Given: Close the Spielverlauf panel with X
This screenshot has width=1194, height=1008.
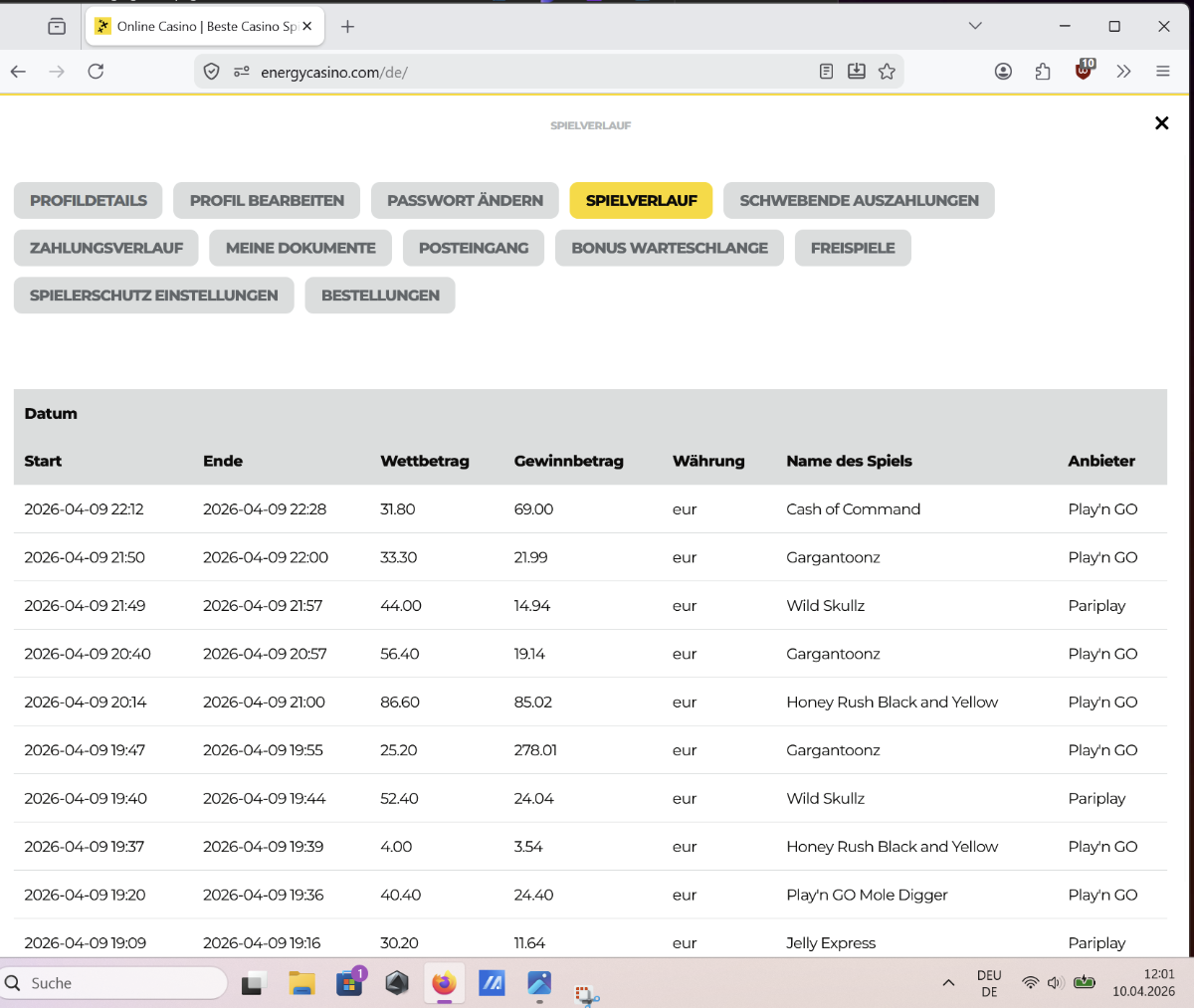Looking at the screenshot, I should [1161, 123].
